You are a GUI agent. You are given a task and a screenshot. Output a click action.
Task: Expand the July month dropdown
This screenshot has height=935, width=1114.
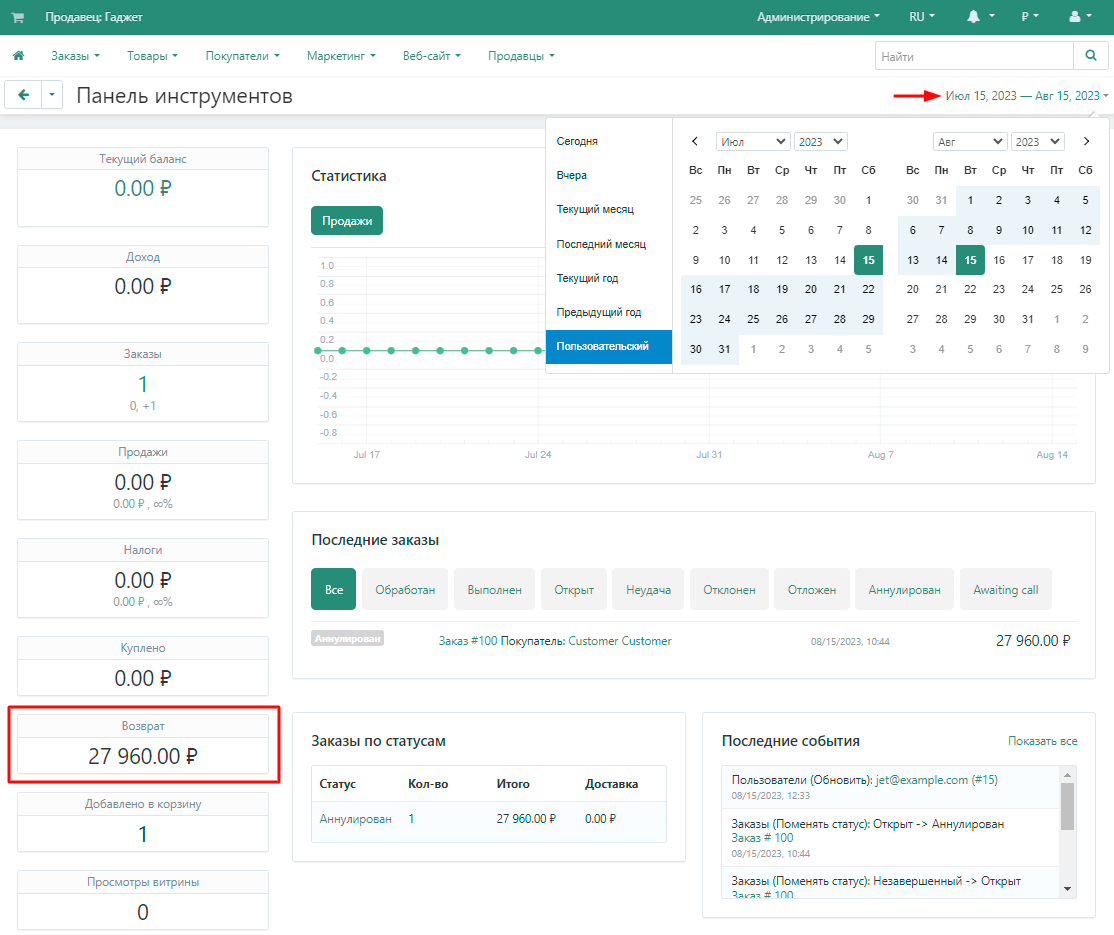coord(752,142)
